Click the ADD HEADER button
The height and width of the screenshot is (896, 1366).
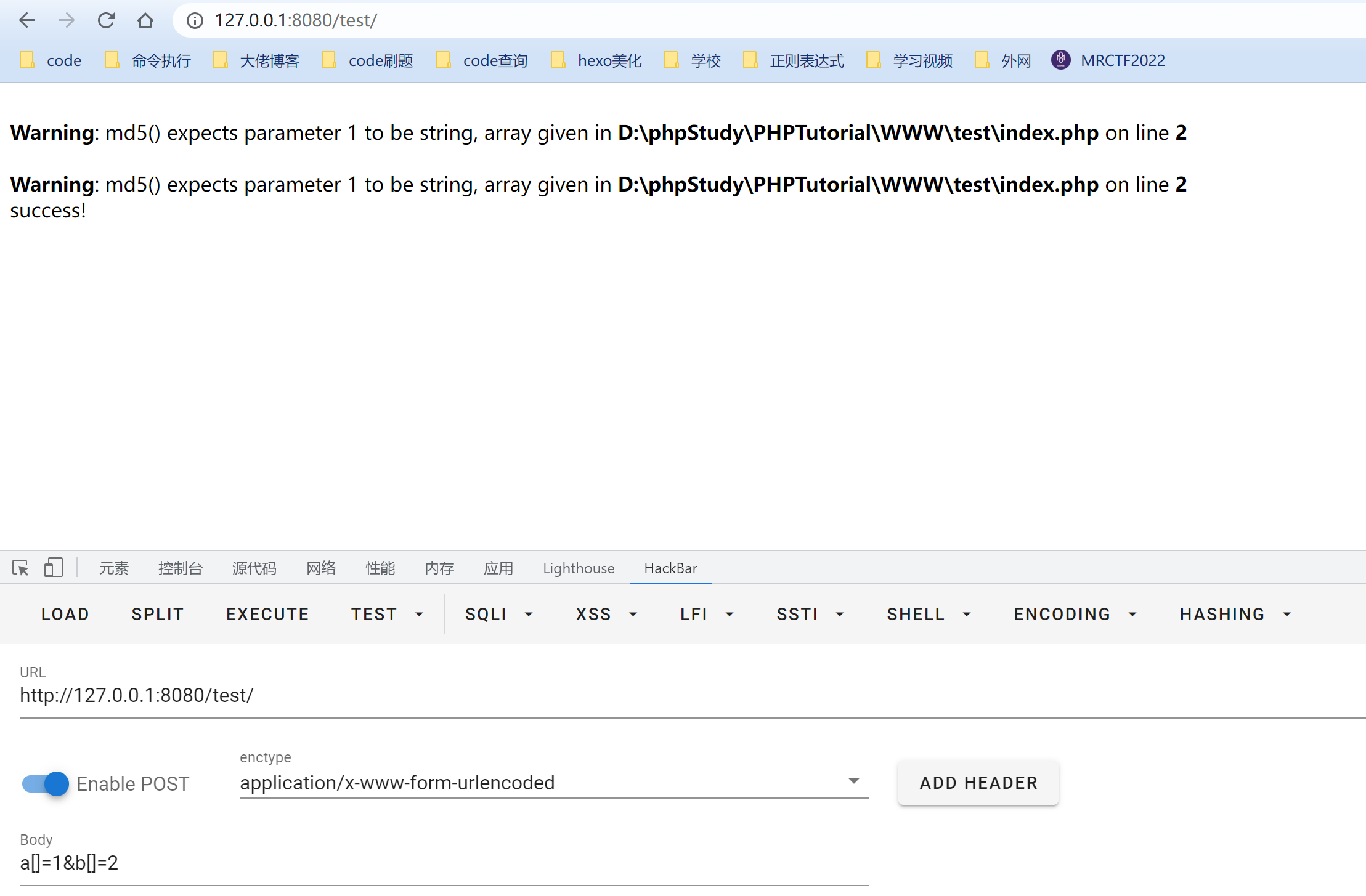pos(978,782)
